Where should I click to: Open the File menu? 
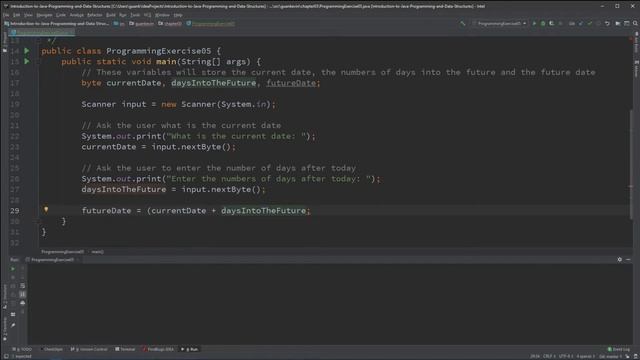(6, 15)
